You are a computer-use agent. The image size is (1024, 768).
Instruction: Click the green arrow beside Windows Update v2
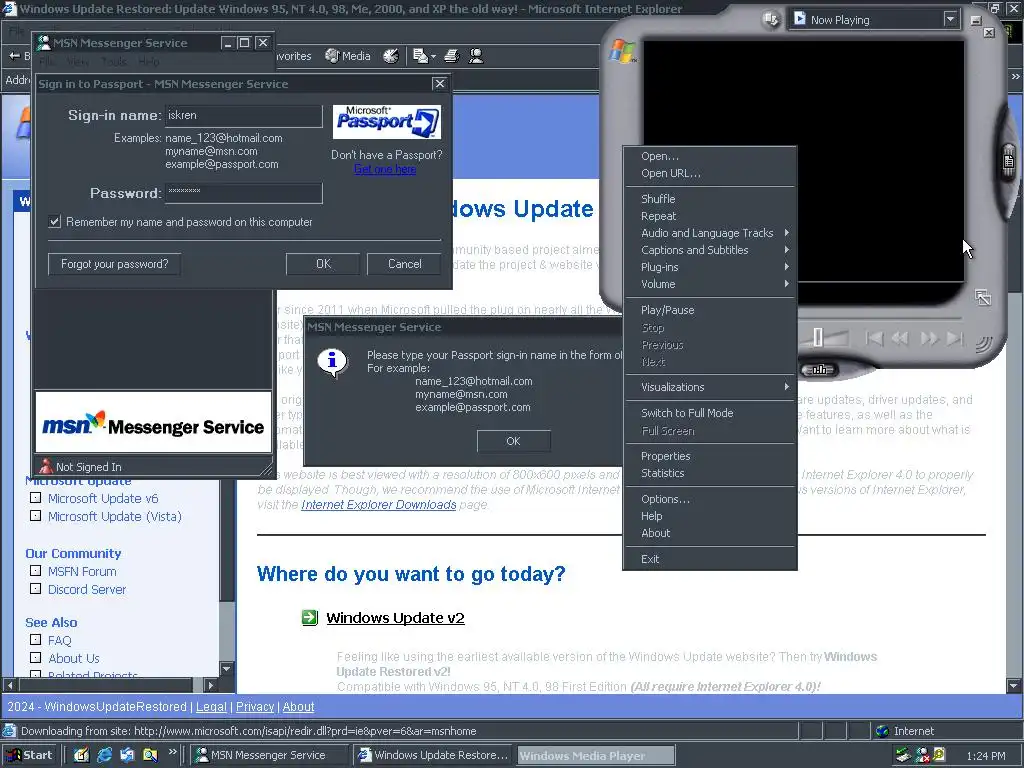pyautogui.click(x=310, y=617)
